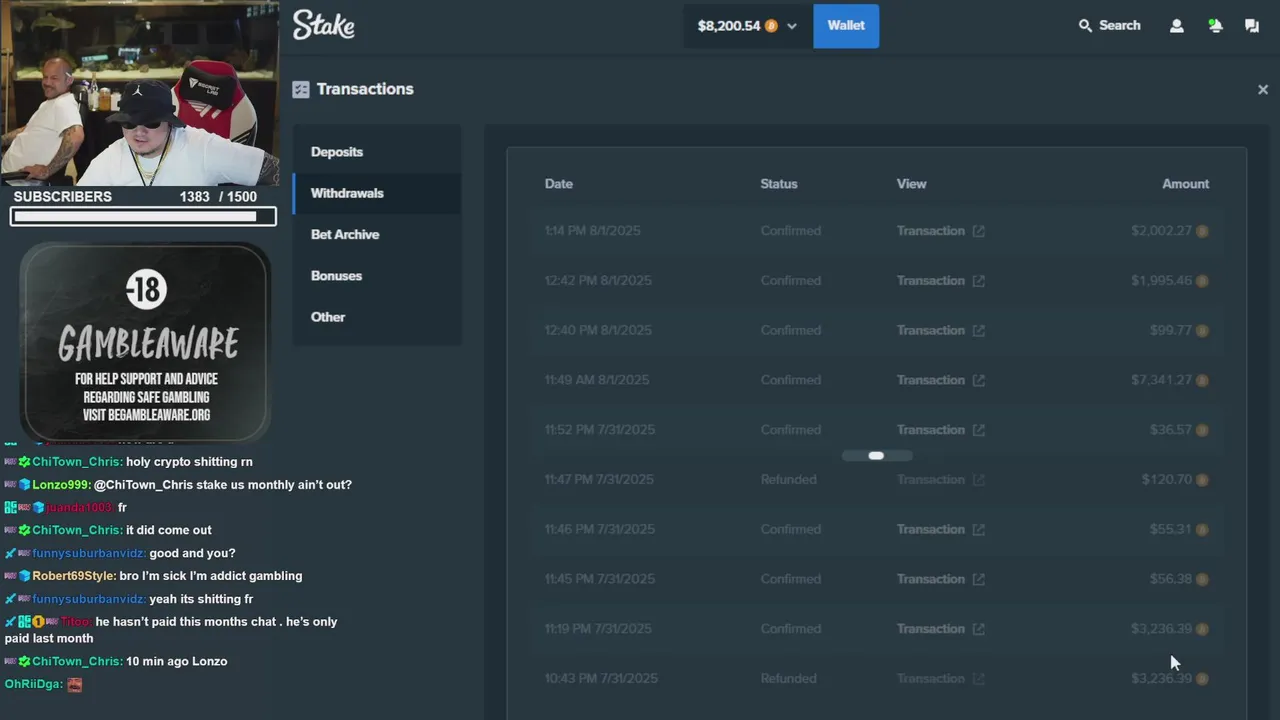Click the coin icon next to $55.31
The height and width of the screenshot is (720, 1280).
[x=1202, y=529]
